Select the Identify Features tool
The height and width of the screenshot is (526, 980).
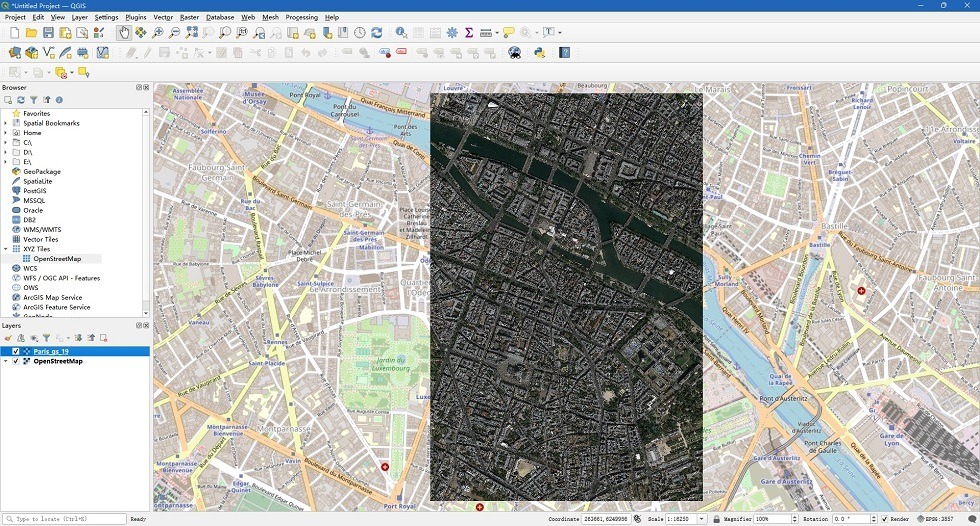click(401, 33)
